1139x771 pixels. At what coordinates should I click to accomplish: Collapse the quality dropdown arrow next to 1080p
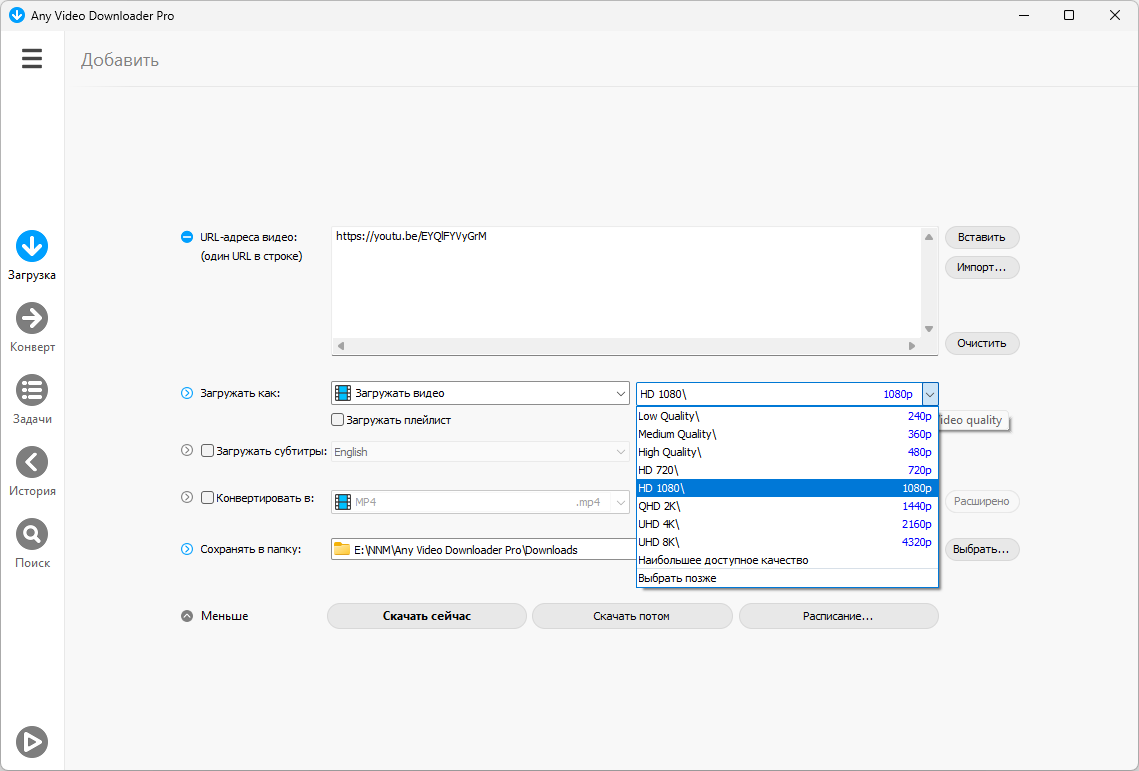(x=930, y=394)
